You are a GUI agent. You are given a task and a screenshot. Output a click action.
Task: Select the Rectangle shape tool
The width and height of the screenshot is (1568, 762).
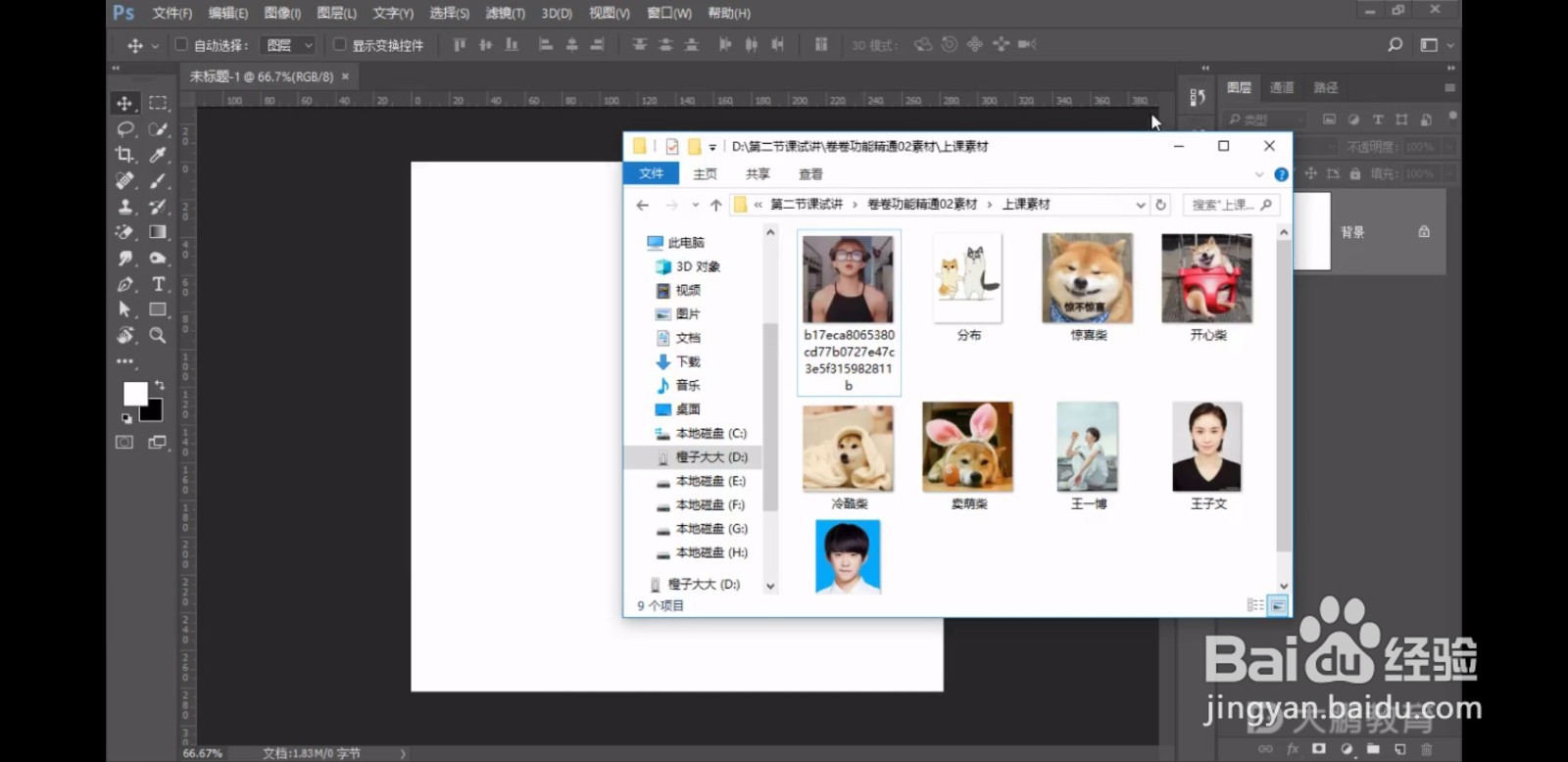158,310
